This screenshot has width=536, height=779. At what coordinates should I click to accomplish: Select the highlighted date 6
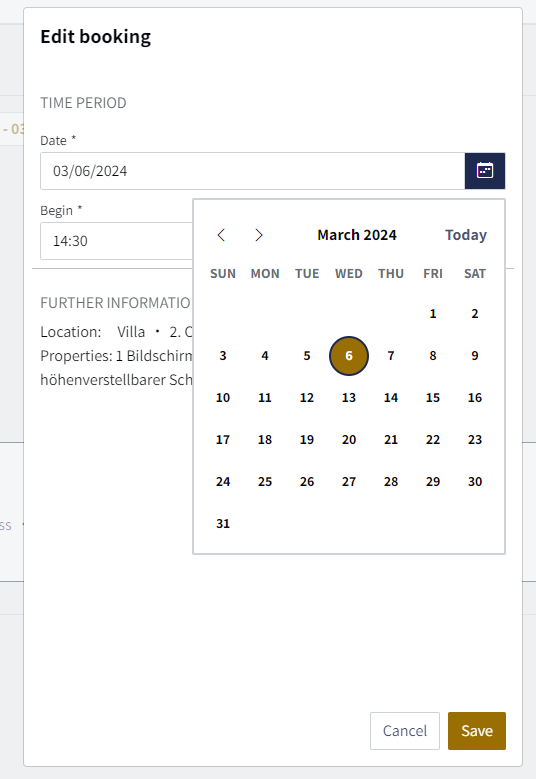point(349,356)
